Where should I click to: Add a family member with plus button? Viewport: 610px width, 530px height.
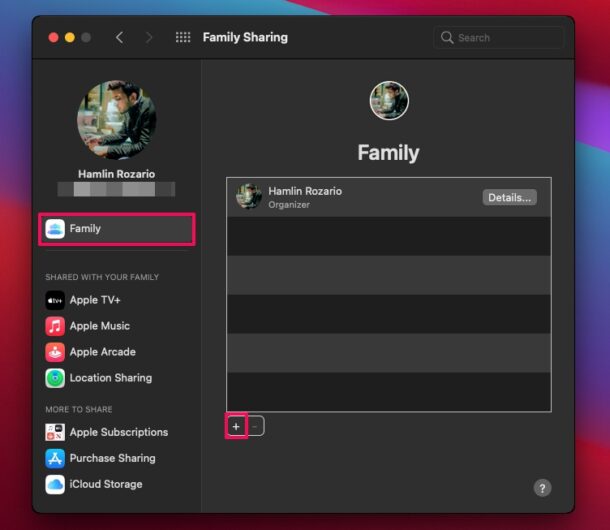(x=236, y=426)
